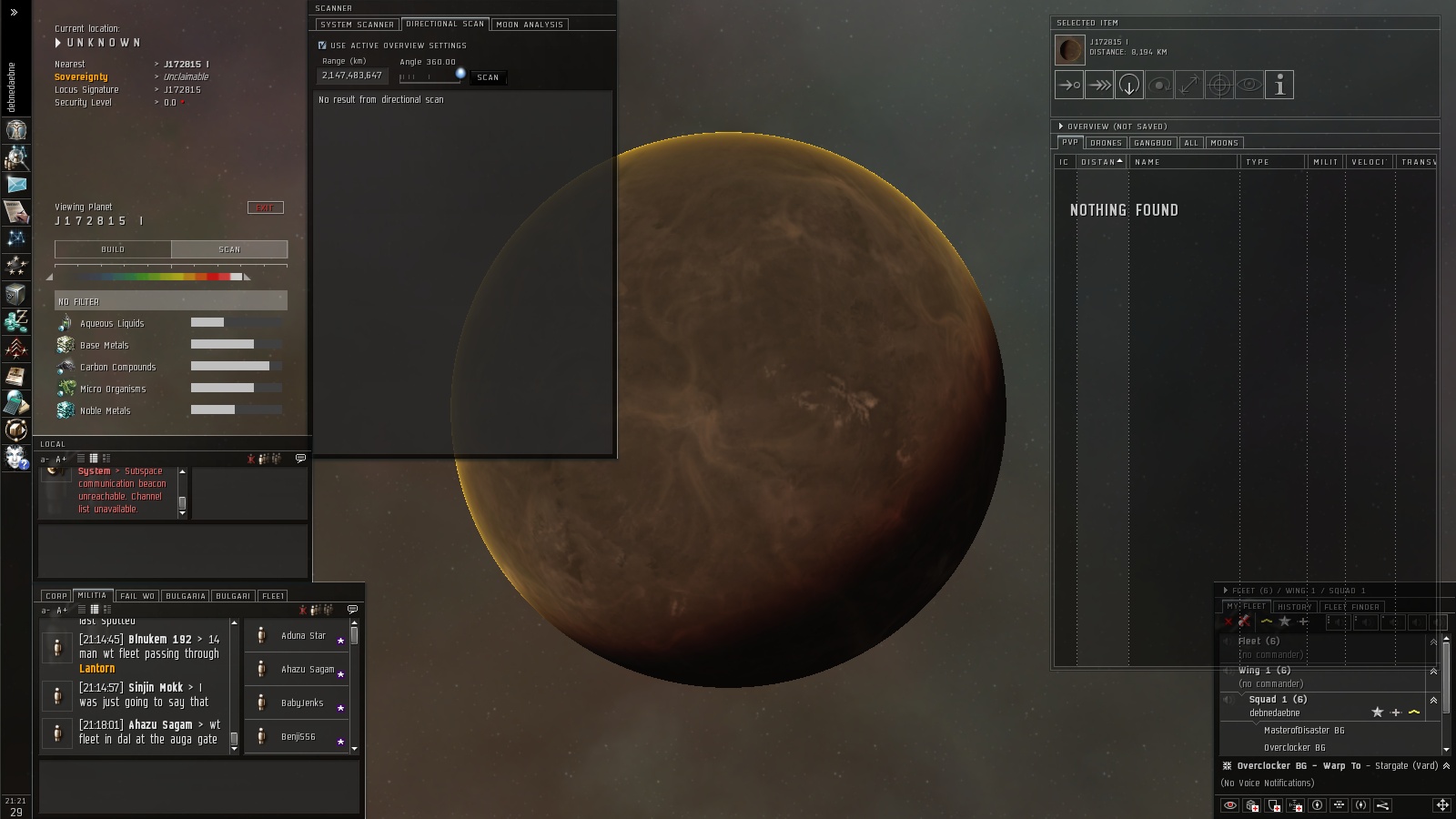1456x819 pixels.
Task: Expand the Overview (Not Saved) menu triangle
Action: click(x=1061, y=126)
